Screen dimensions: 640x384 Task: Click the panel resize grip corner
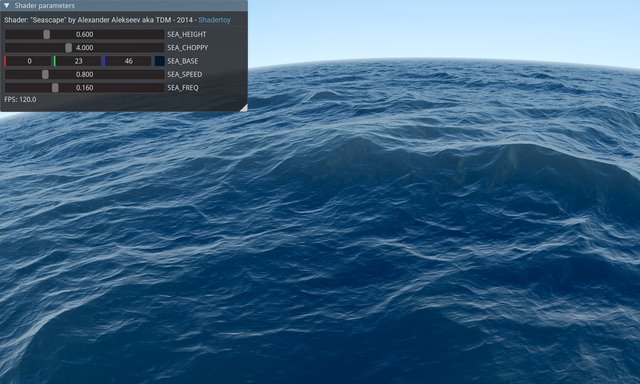[x=244, y=108]
